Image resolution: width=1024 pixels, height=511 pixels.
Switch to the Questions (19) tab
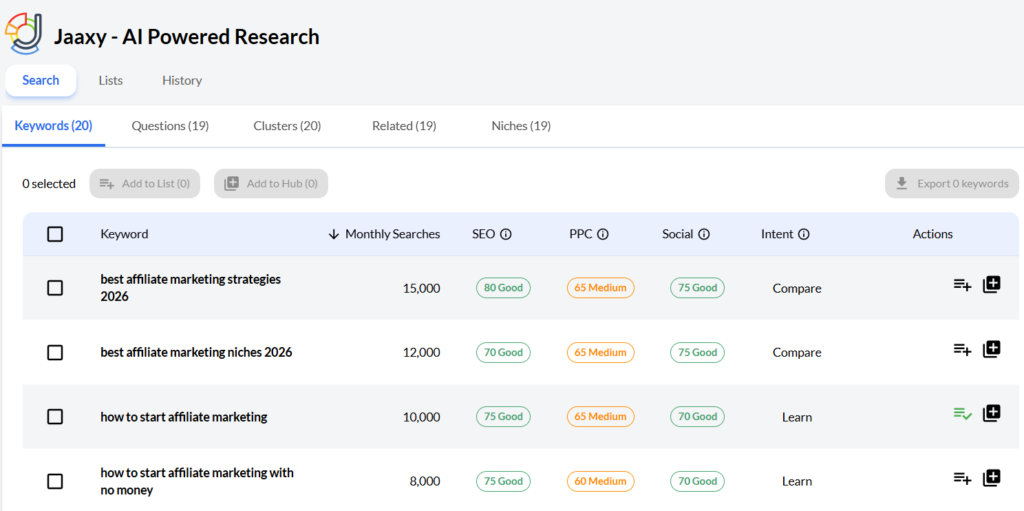(x=170, y=125)
